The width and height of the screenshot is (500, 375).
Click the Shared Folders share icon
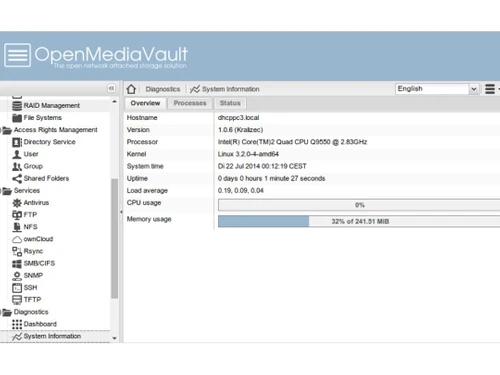point(17,178)
